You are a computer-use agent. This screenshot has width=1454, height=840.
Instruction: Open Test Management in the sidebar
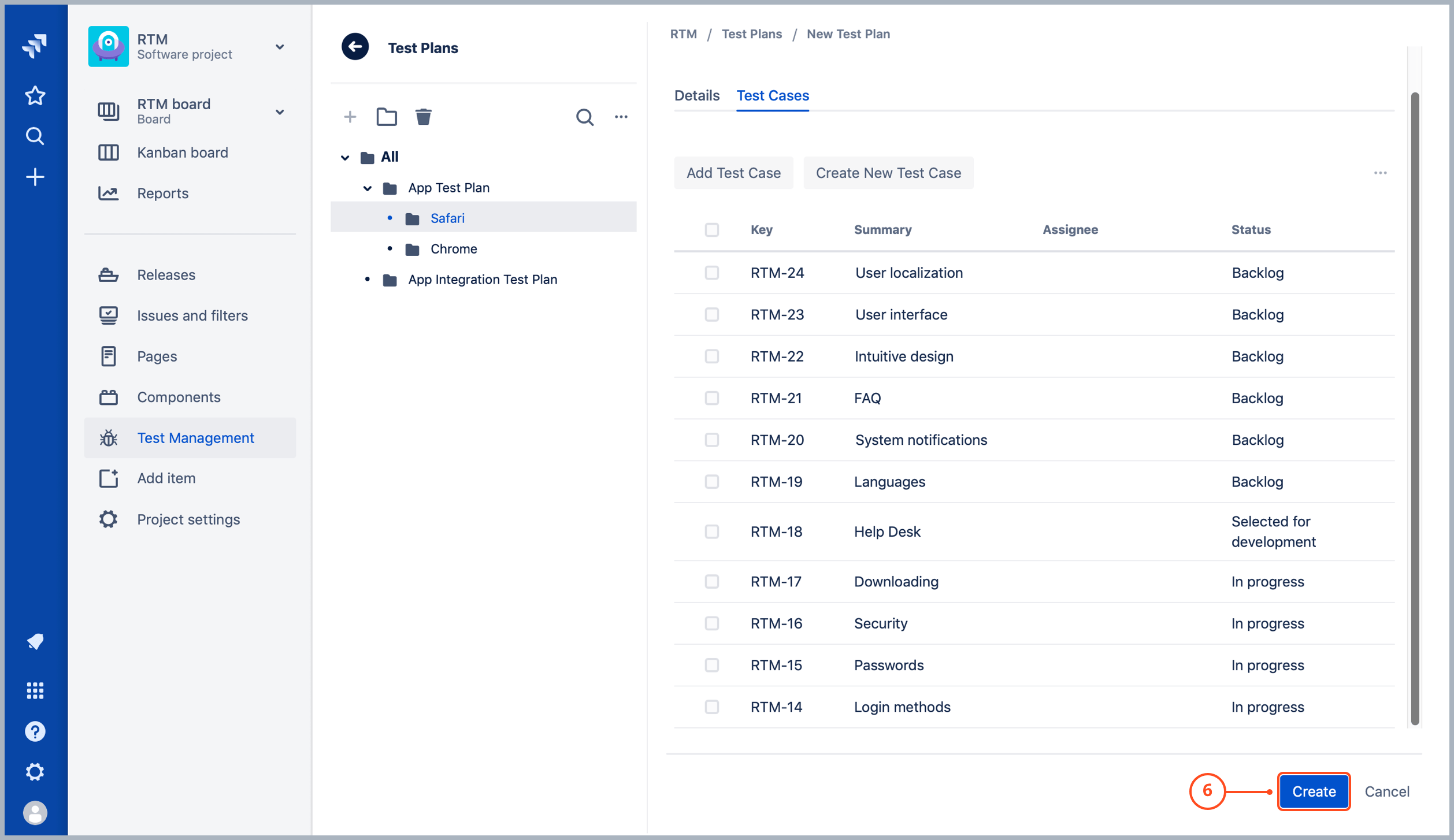point(195,438)
